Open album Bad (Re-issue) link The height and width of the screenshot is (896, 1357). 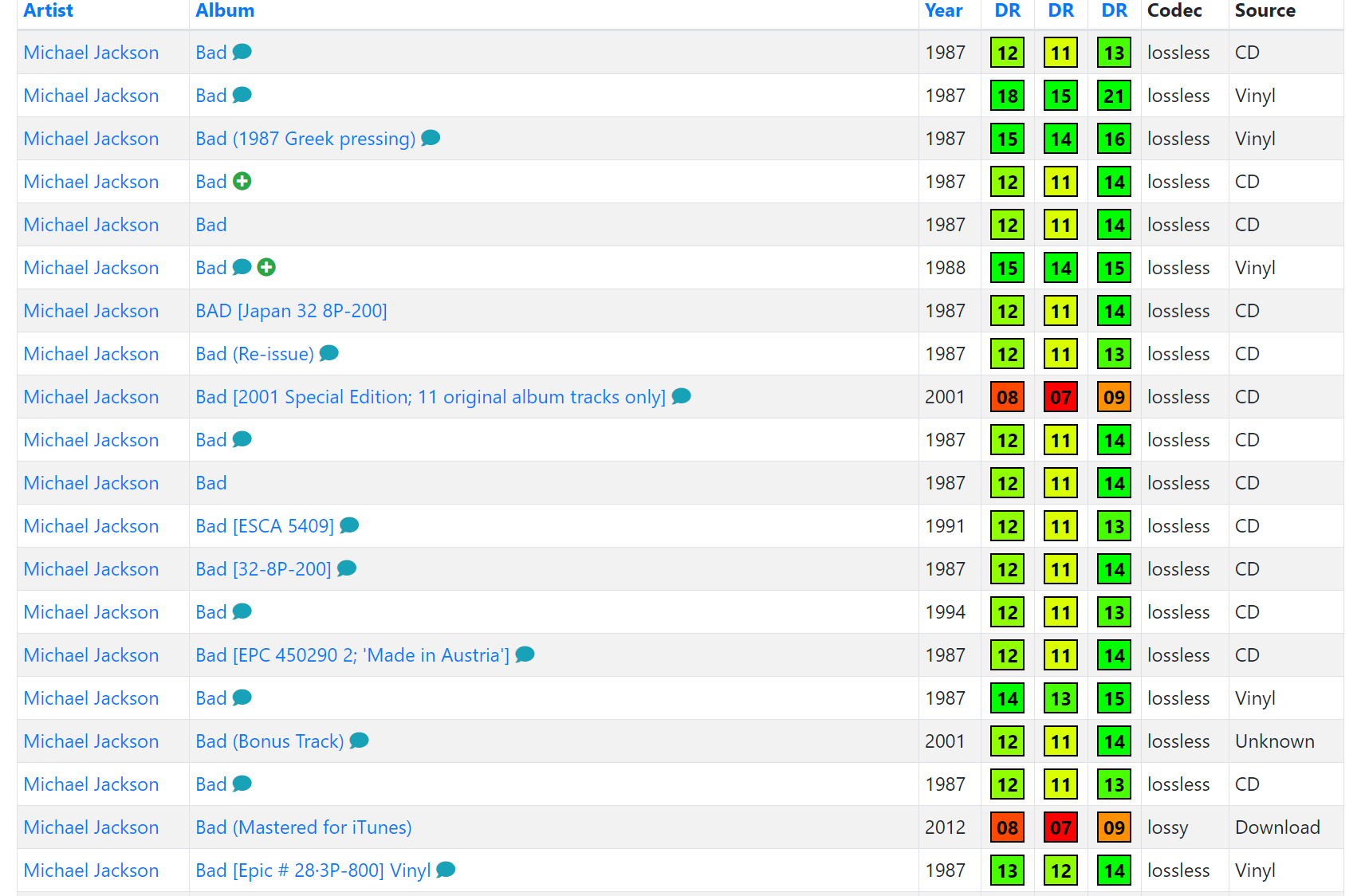pyautogui.click(x=255, y=354)
